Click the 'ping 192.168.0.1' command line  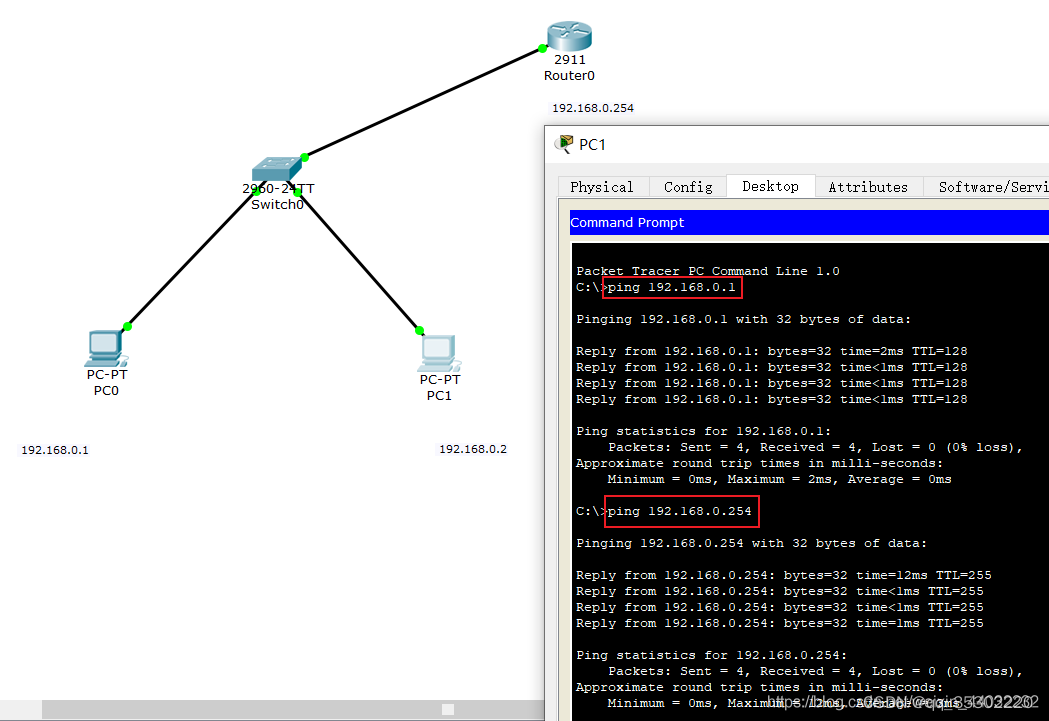pos(672,288)
